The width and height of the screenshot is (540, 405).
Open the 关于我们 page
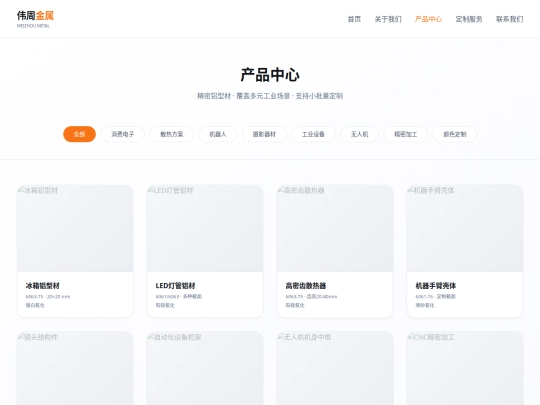(388, 19)
